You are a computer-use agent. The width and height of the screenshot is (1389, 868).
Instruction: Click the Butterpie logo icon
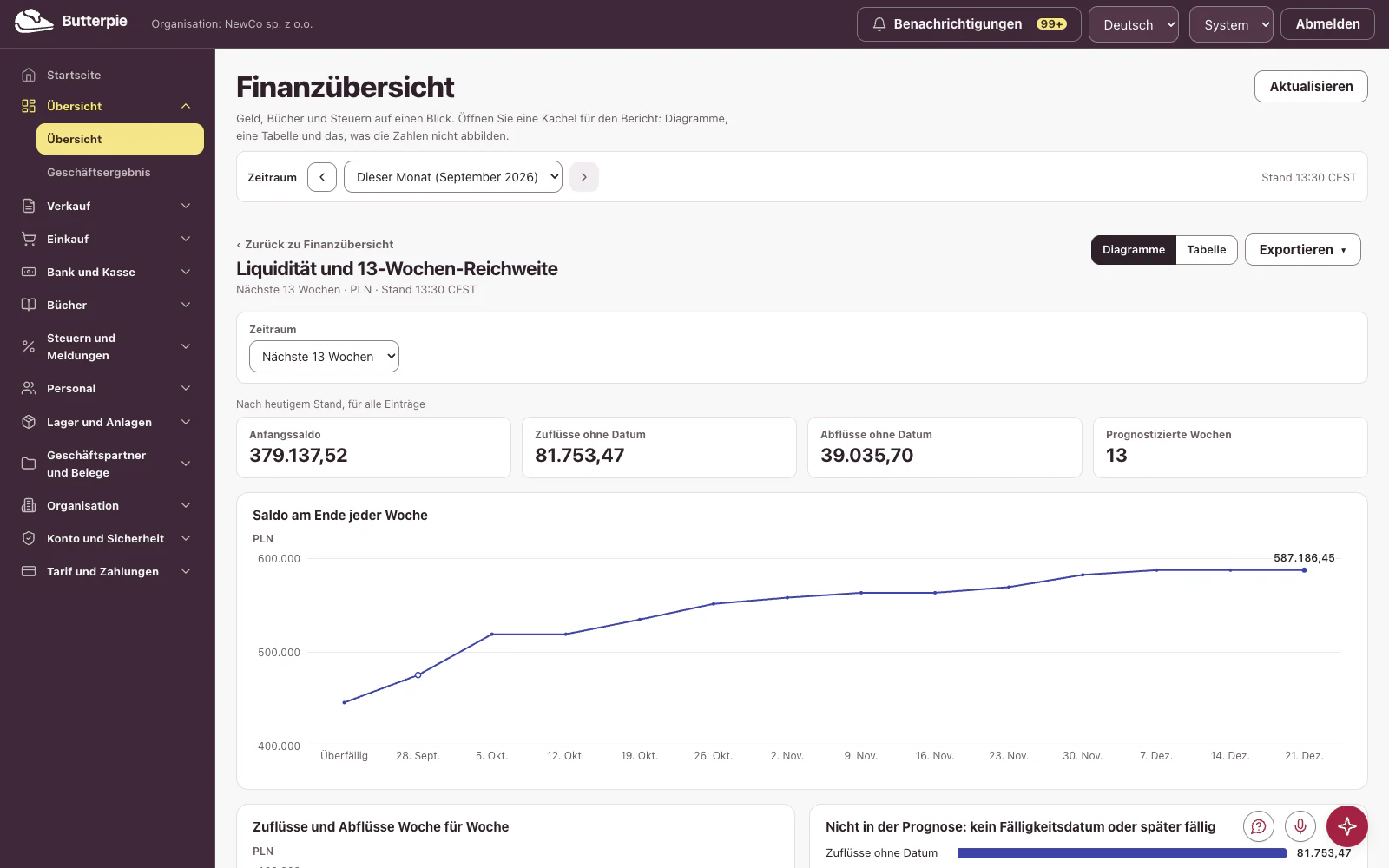coord(34,21)
